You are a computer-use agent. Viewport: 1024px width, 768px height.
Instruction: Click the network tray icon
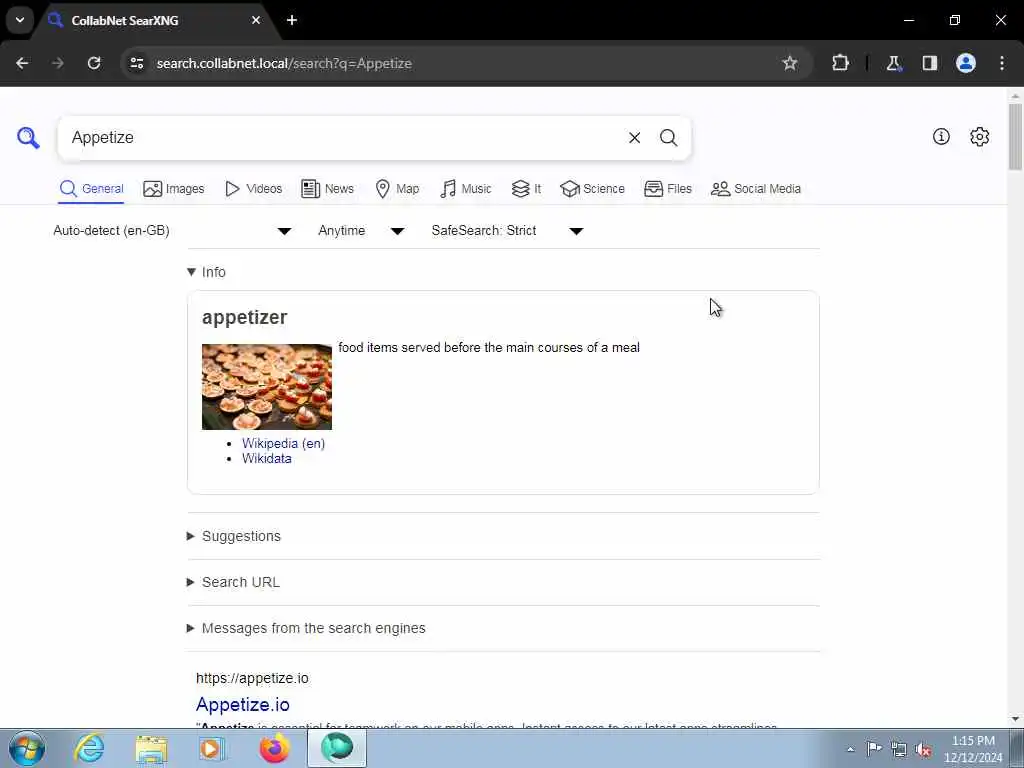pos(899,749)
